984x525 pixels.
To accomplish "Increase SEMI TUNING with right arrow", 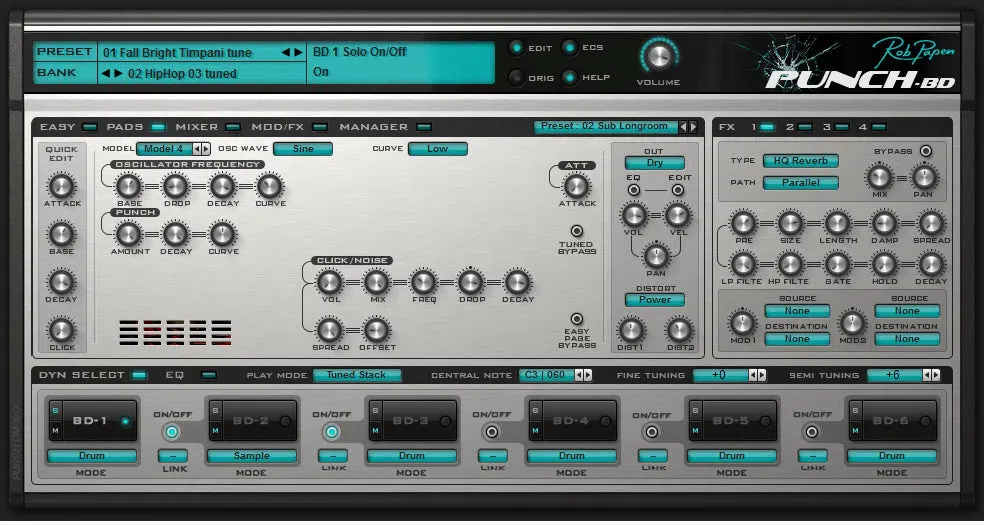I will [936, 375].
